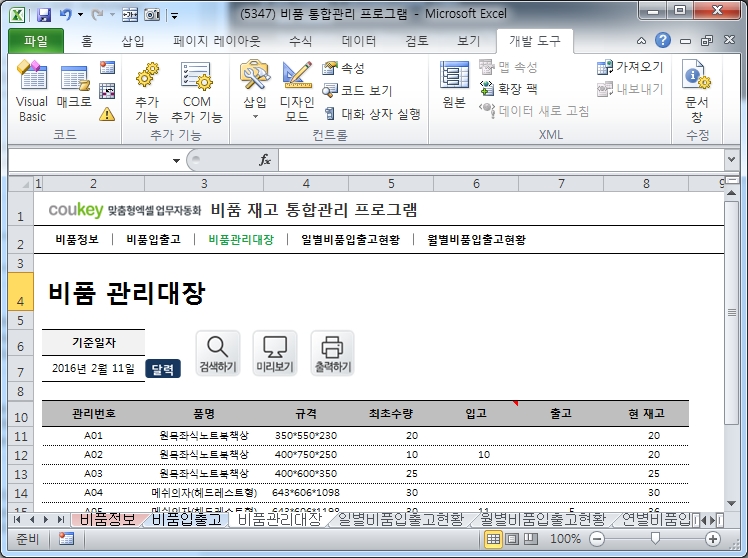Select the 월별비품입출고현황 sheet tab

(542, 519)
